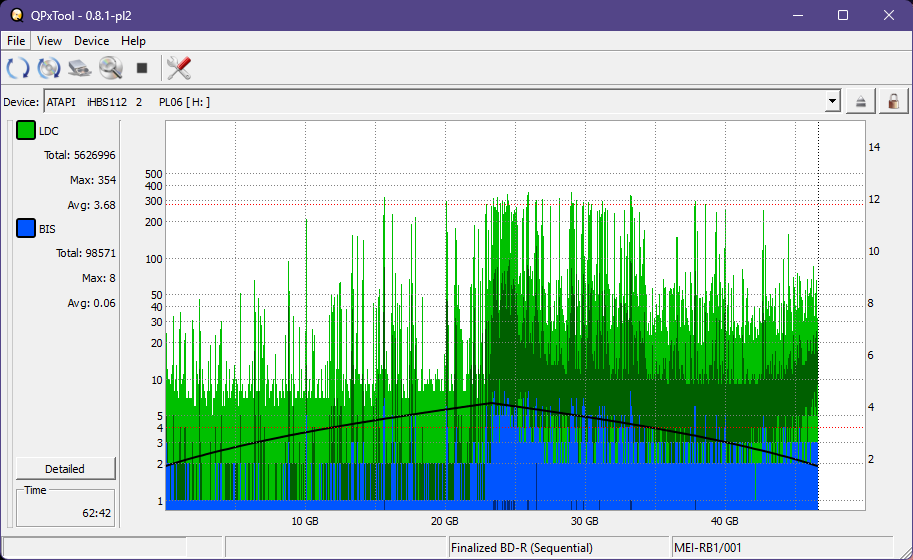
Task: Maximize the QPxTool window
Action: 843,15
